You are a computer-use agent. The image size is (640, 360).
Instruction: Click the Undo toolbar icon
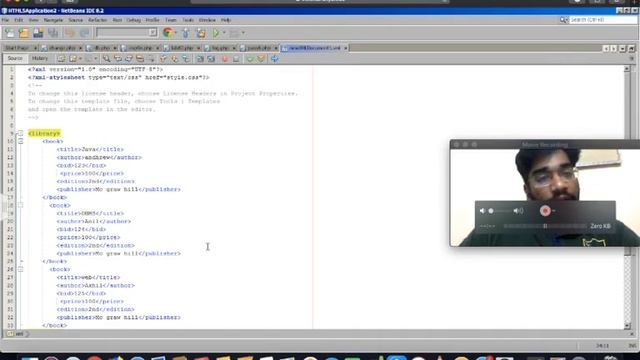(x=70, y=33)
